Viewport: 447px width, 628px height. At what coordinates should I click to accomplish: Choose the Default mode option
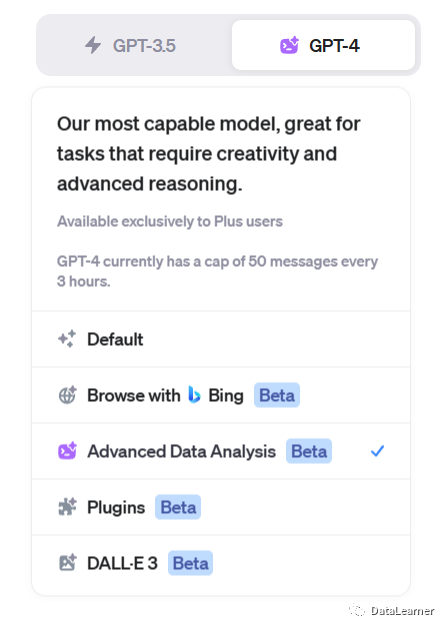coord(221,339)
